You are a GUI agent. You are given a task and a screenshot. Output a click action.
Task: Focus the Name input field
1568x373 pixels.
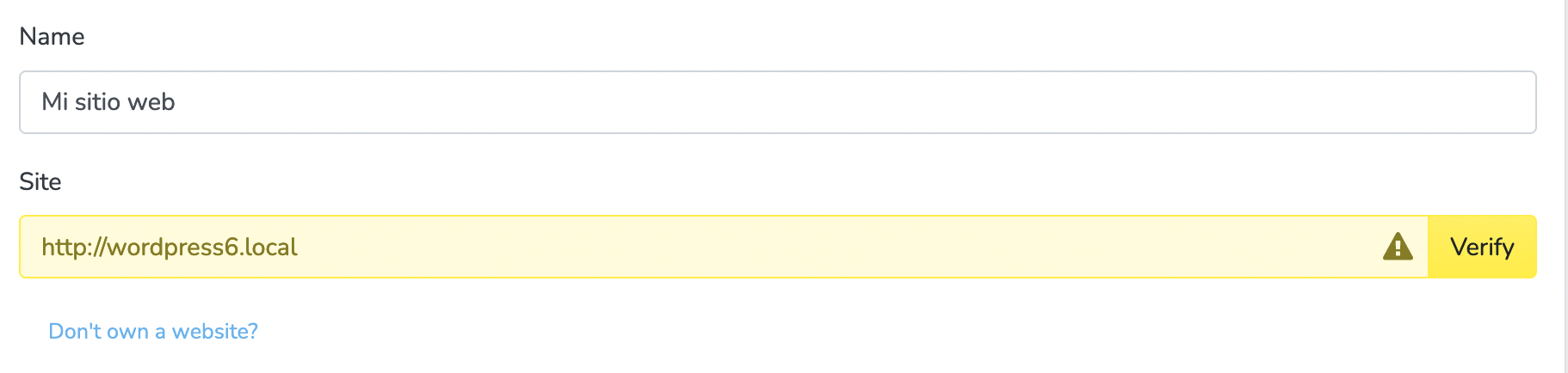pos(777,102)
